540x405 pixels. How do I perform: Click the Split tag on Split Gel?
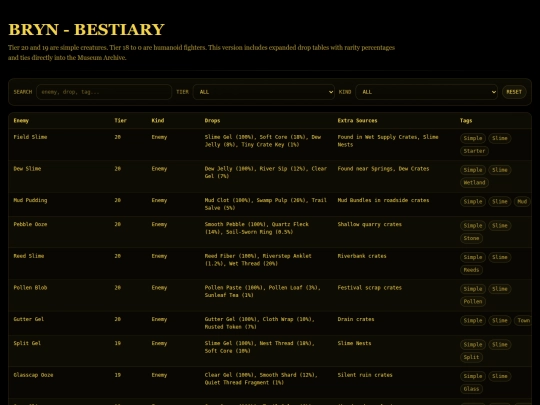(x=471, y=357)
